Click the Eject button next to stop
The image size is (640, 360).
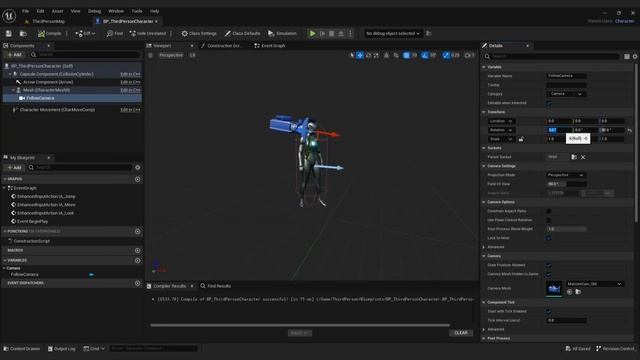(341, 33)
